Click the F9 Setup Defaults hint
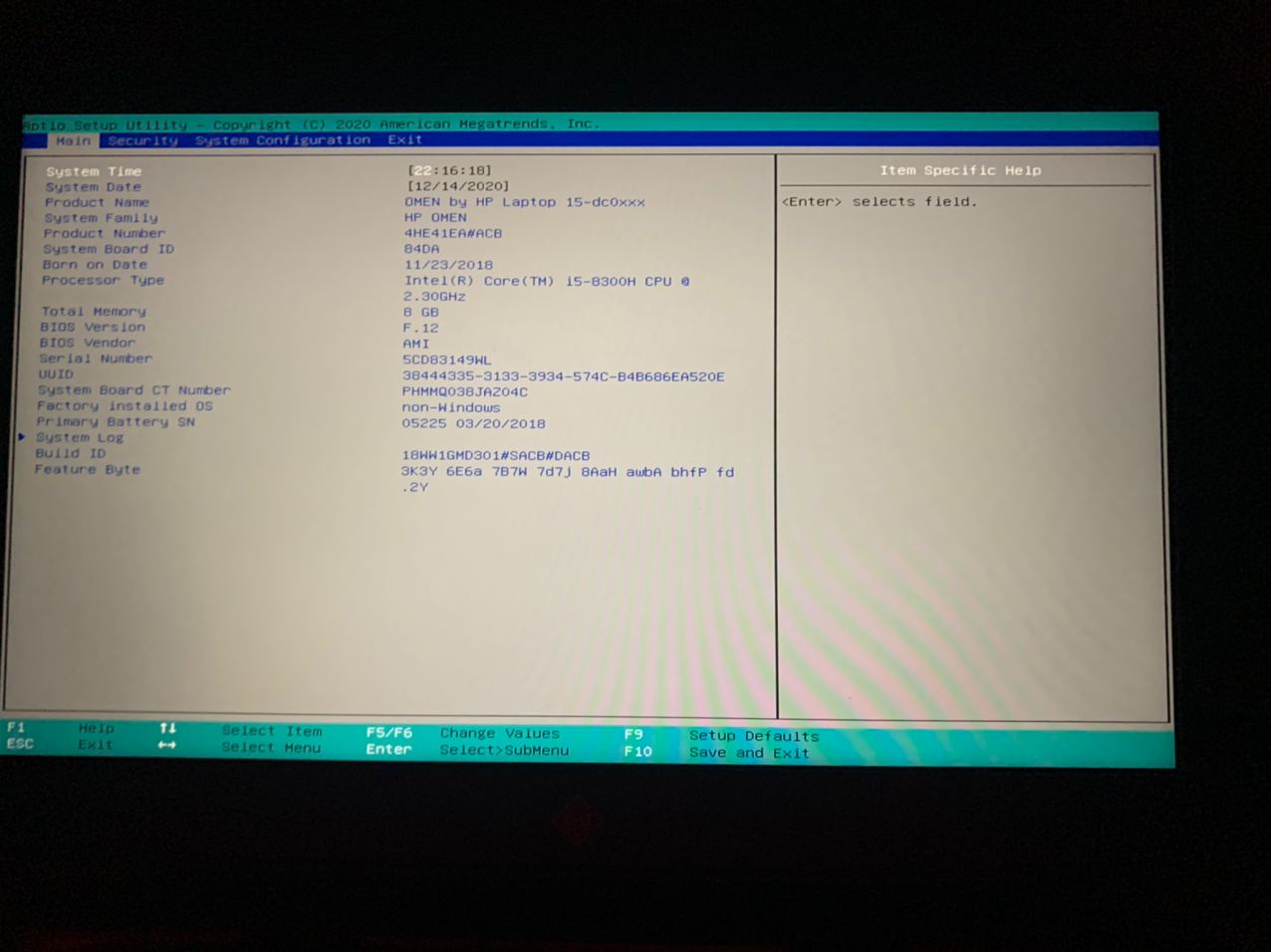This screenshot has height=952, width=1271. point(721,735)
